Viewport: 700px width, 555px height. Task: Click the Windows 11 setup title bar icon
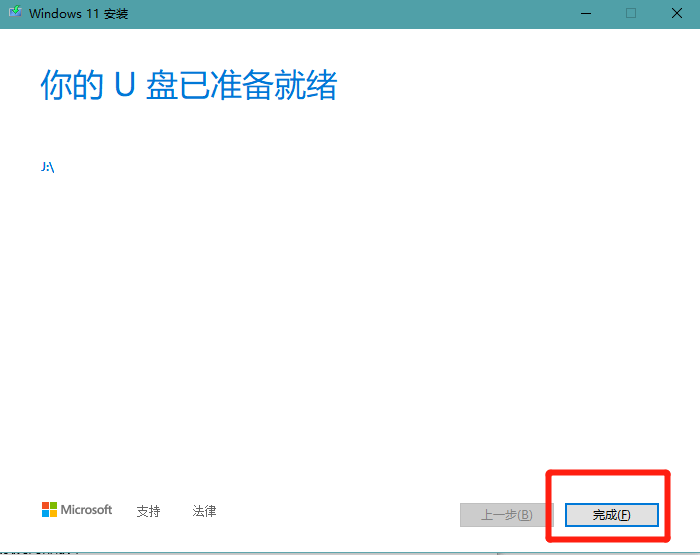coord(14,14)
